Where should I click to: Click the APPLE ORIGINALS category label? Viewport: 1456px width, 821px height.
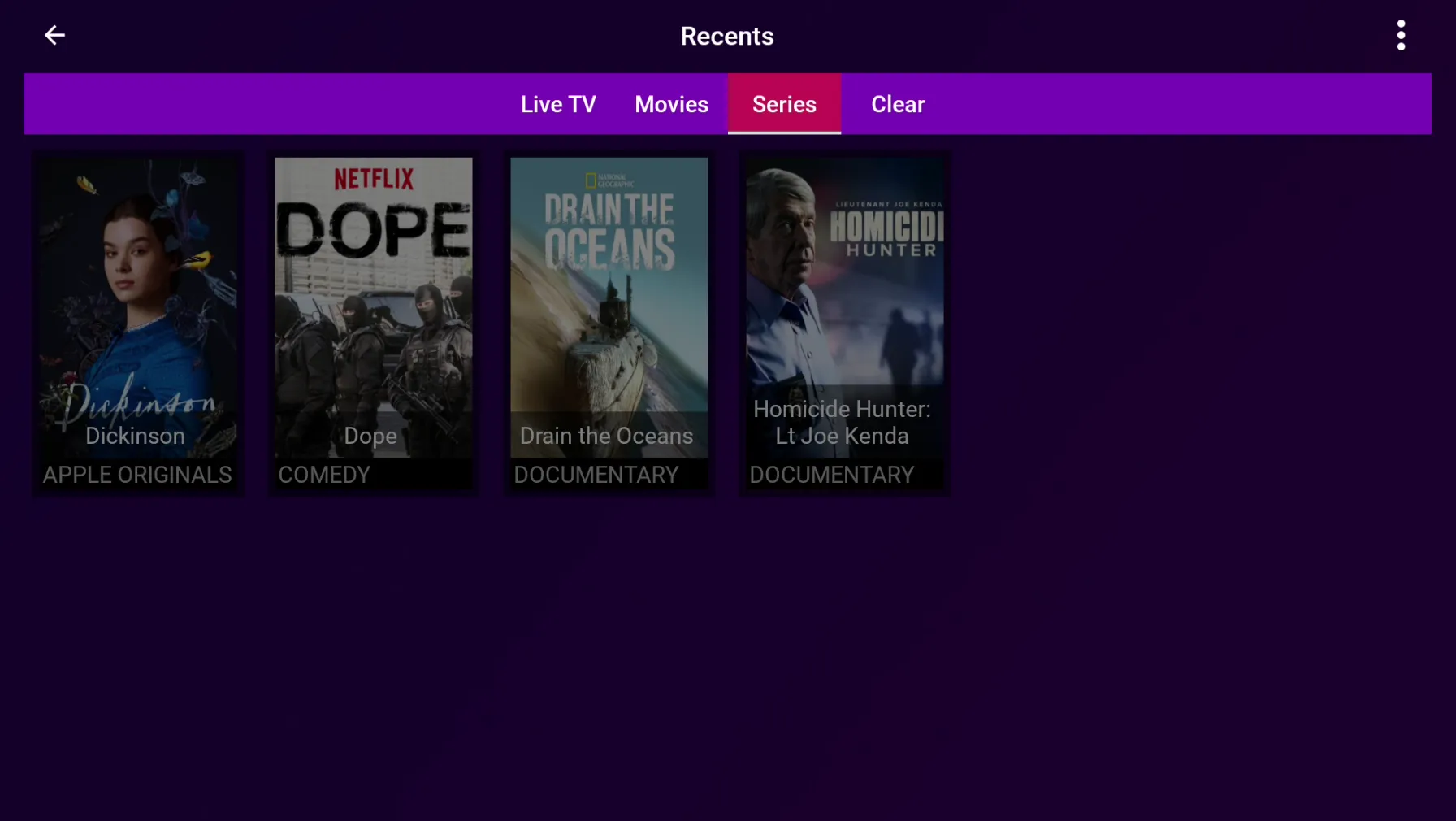click(137, 475)
